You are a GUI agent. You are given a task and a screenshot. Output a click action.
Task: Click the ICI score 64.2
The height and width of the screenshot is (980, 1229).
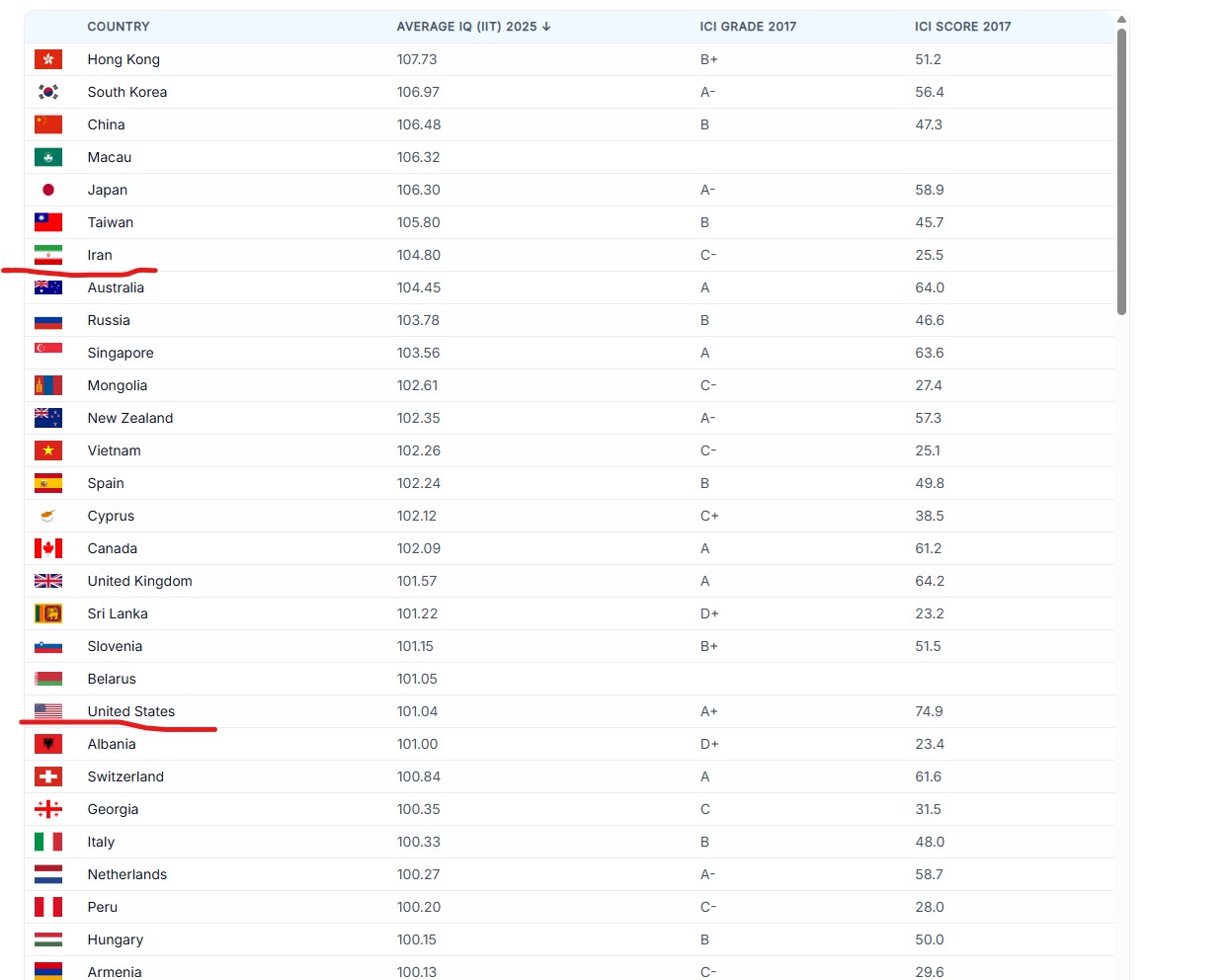point(930,581)
